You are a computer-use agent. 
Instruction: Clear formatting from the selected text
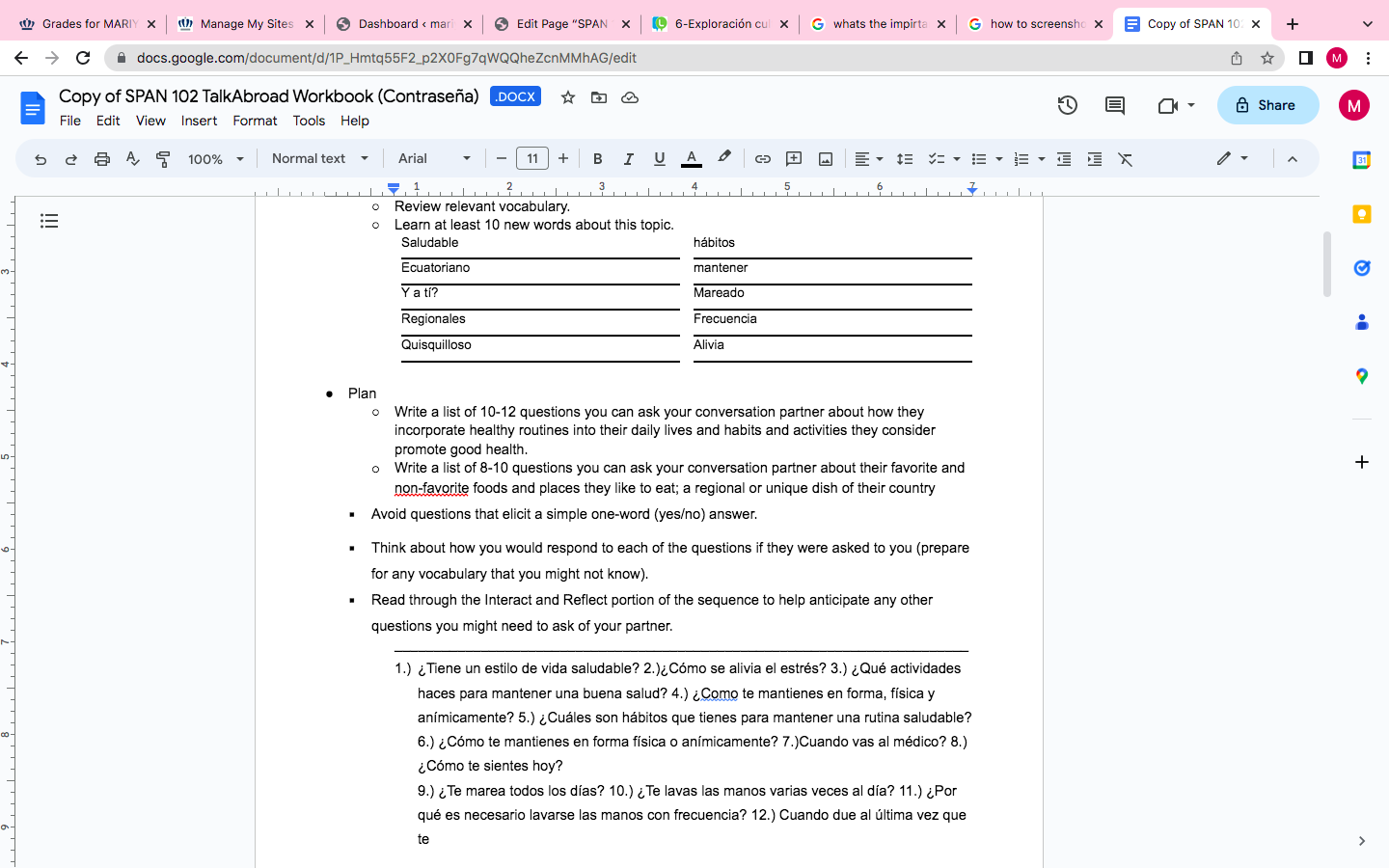click(x=1126, y=159)
